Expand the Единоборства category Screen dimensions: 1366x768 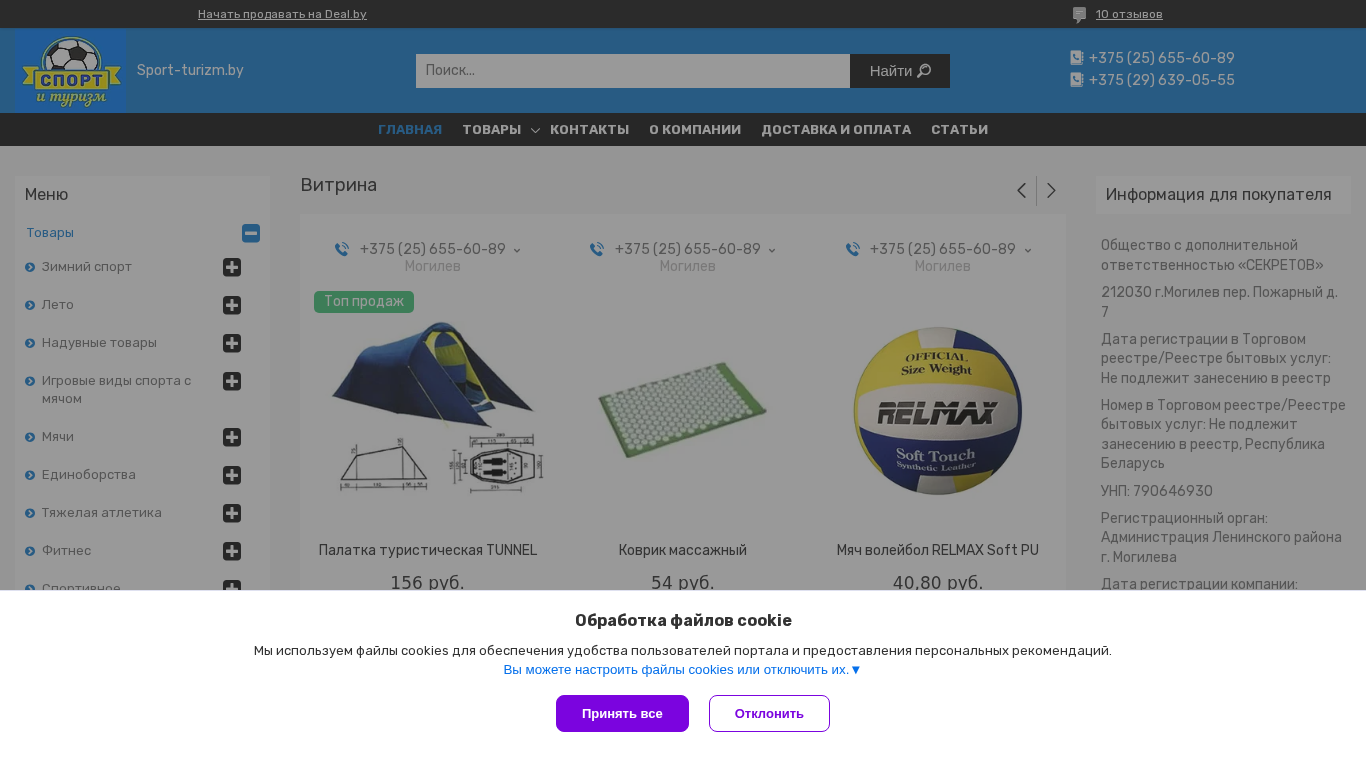(232, 475)
